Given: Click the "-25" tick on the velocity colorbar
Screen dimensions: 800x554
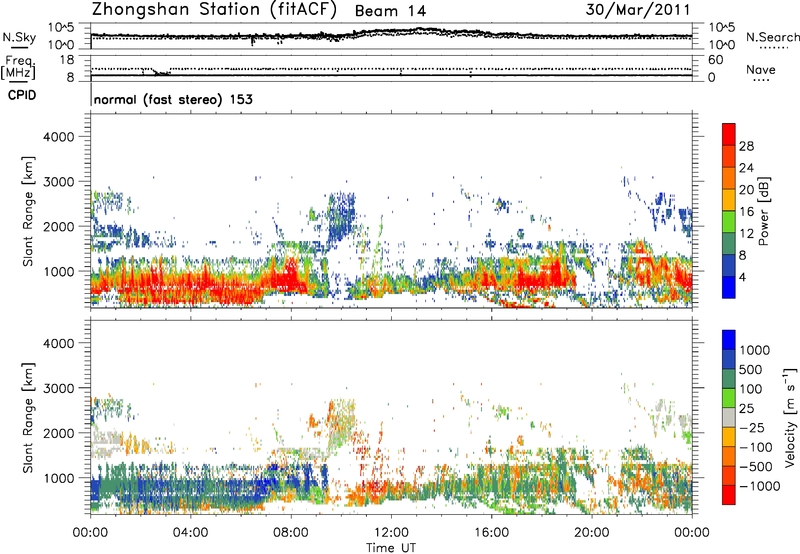Looking at the screenshot, I should tap(752, 427).
